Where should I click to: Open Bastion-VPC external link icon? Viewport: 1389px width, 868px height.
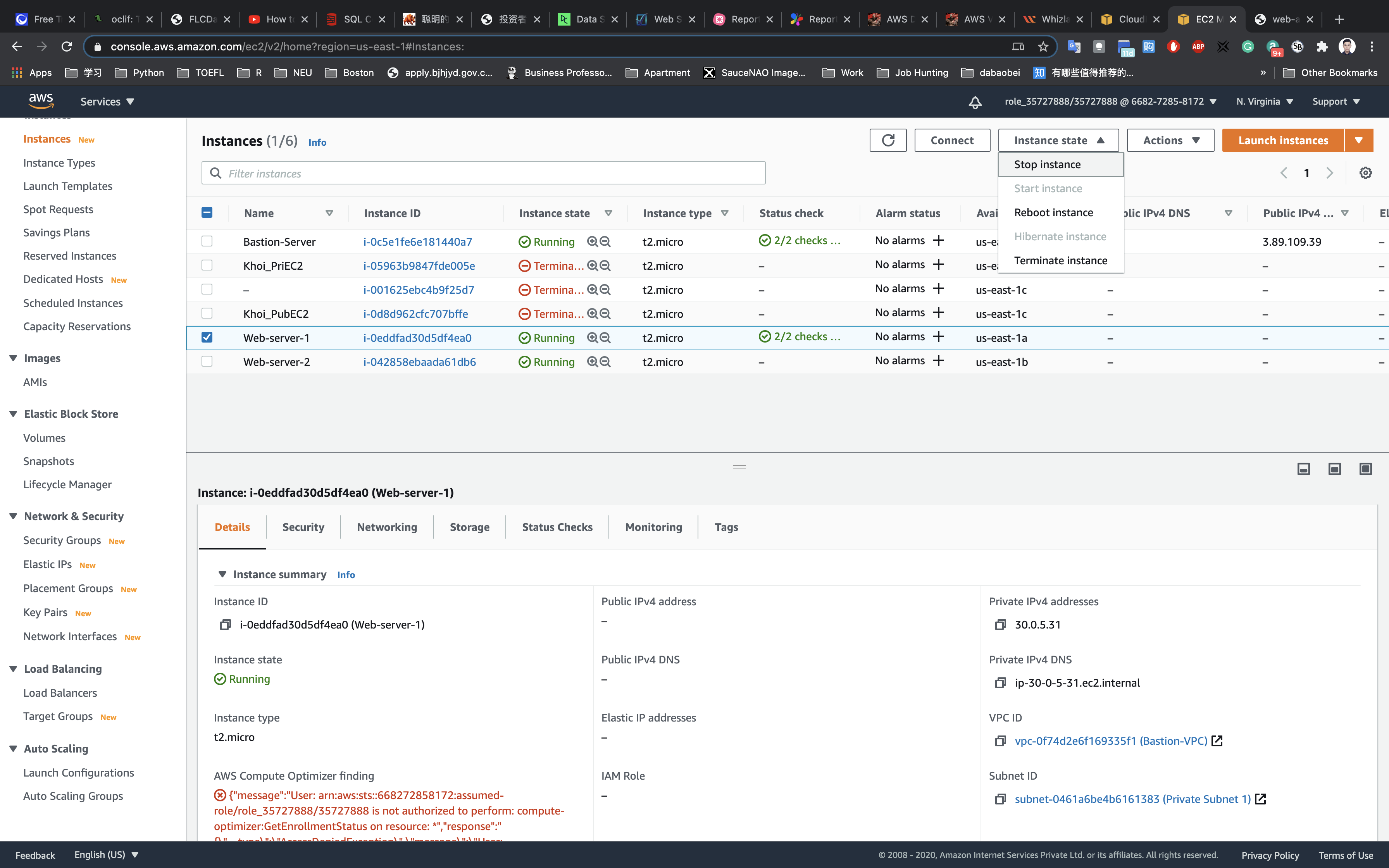tap(1217, 741)
